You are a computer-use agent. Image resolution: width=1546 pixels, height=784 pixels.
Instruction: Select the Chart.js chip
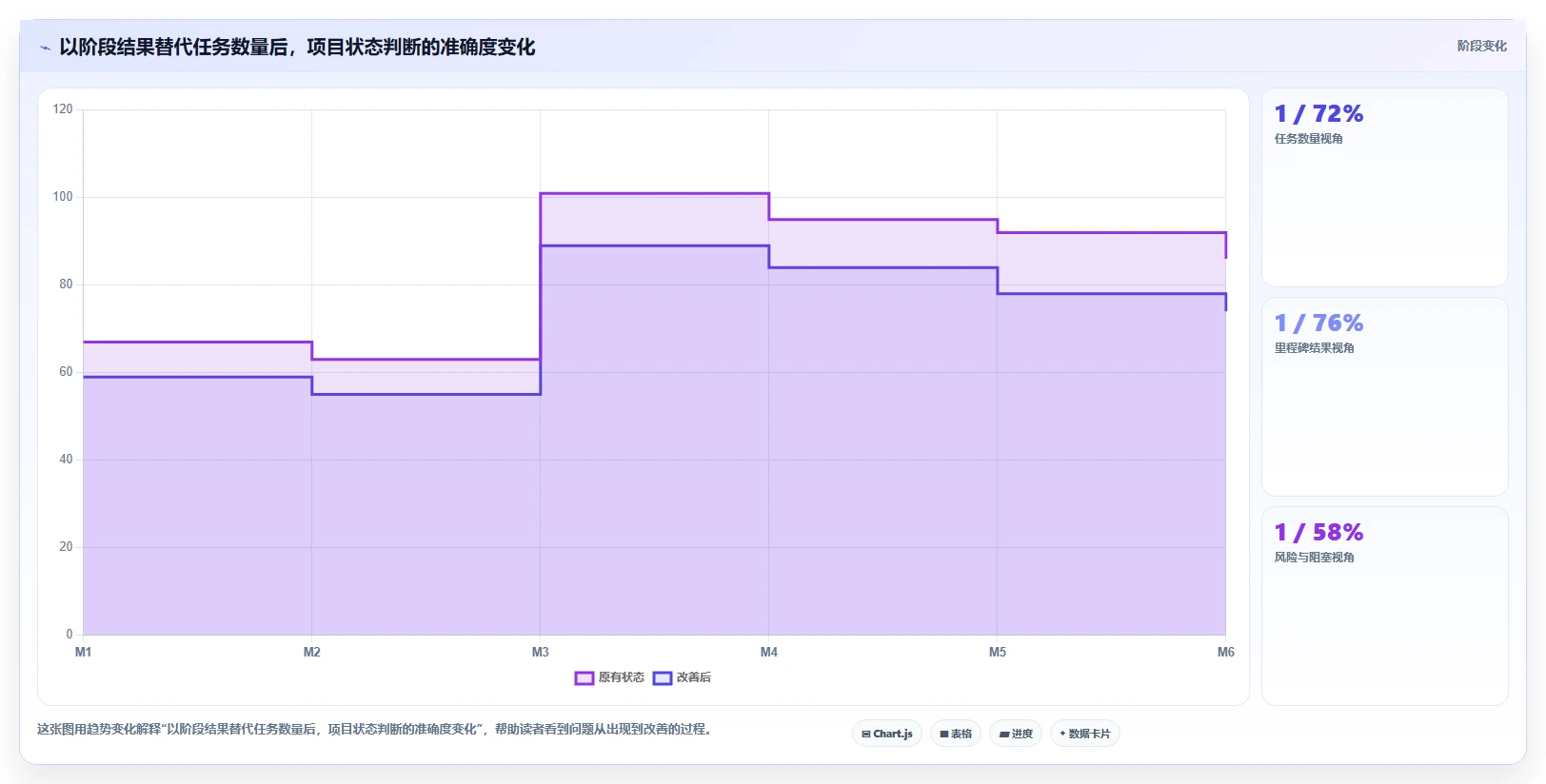coord(887,734)
